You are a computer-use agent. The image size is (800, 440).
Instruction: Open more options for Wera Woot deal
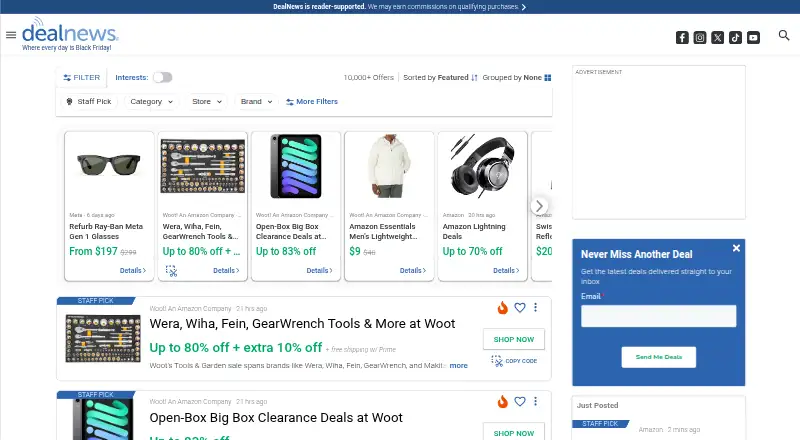[x=535, y=307]
